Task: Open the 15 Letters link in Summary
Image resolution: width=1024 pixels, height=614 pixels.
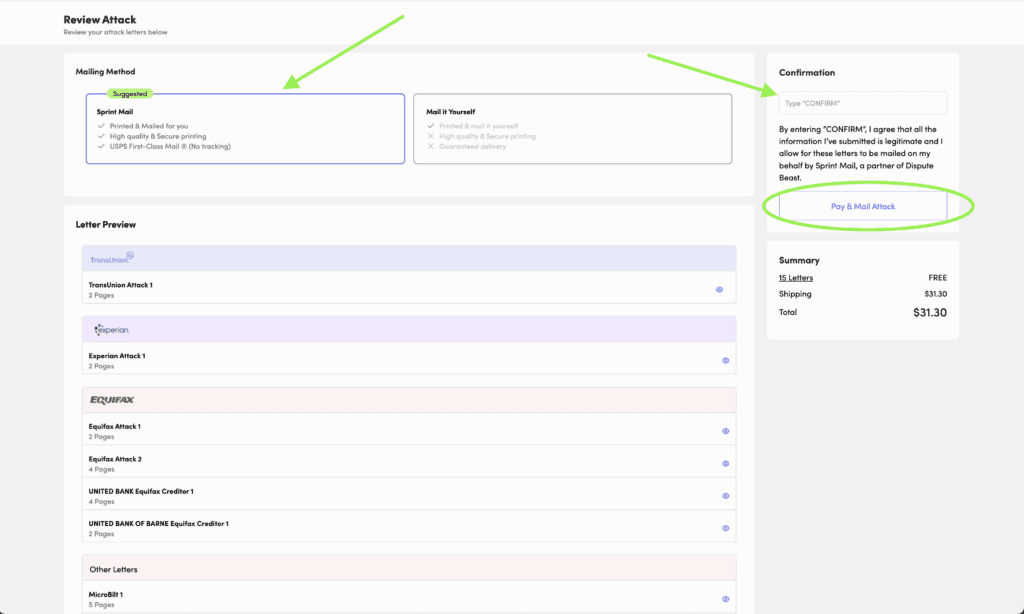Action: [796, 278]
